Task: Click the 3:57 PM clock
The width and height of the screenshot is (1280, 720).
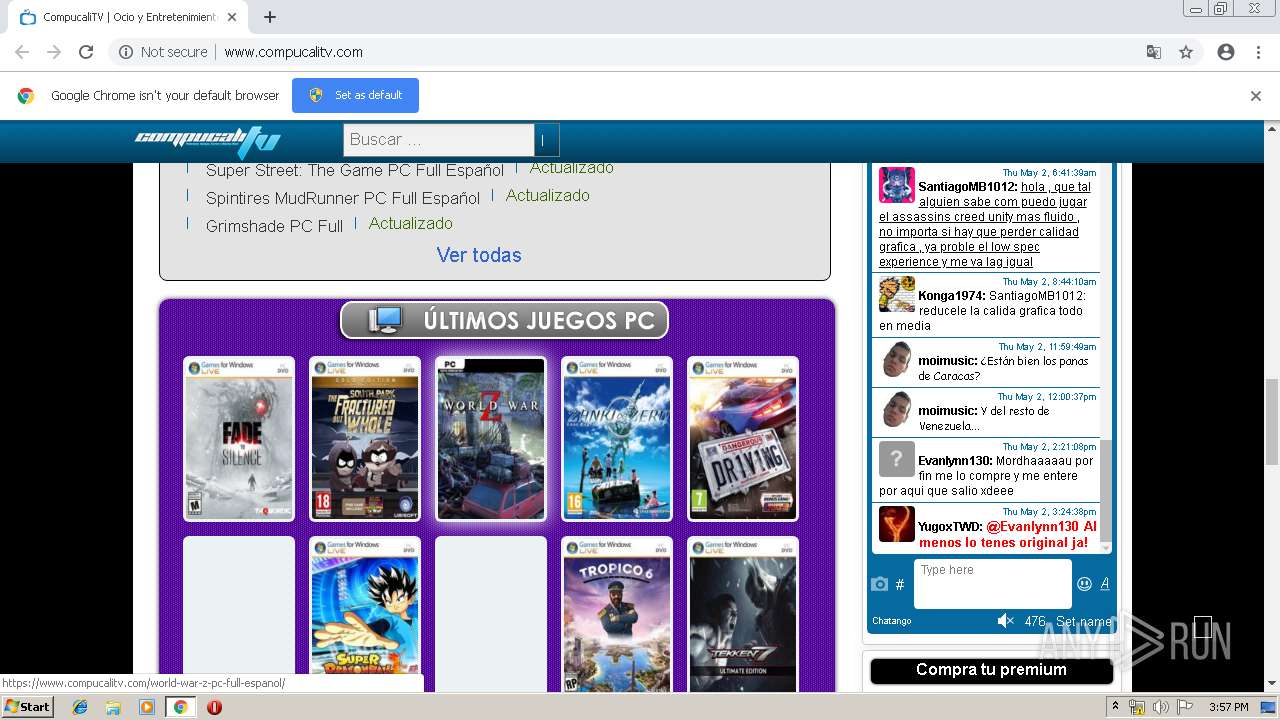Action: coord(1228,707)
